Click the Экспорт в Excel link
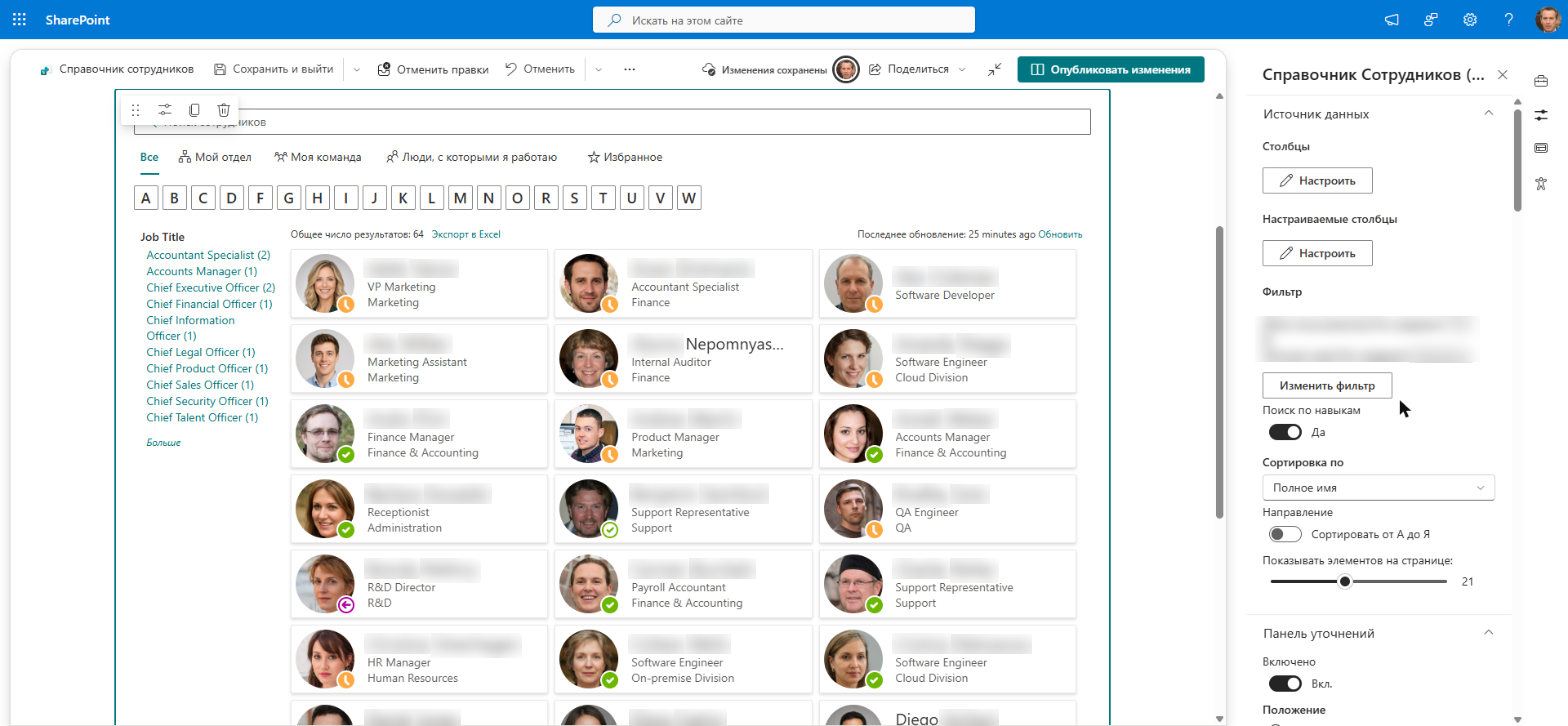This screenshot has width=1568, height=726. click(466, 234)
